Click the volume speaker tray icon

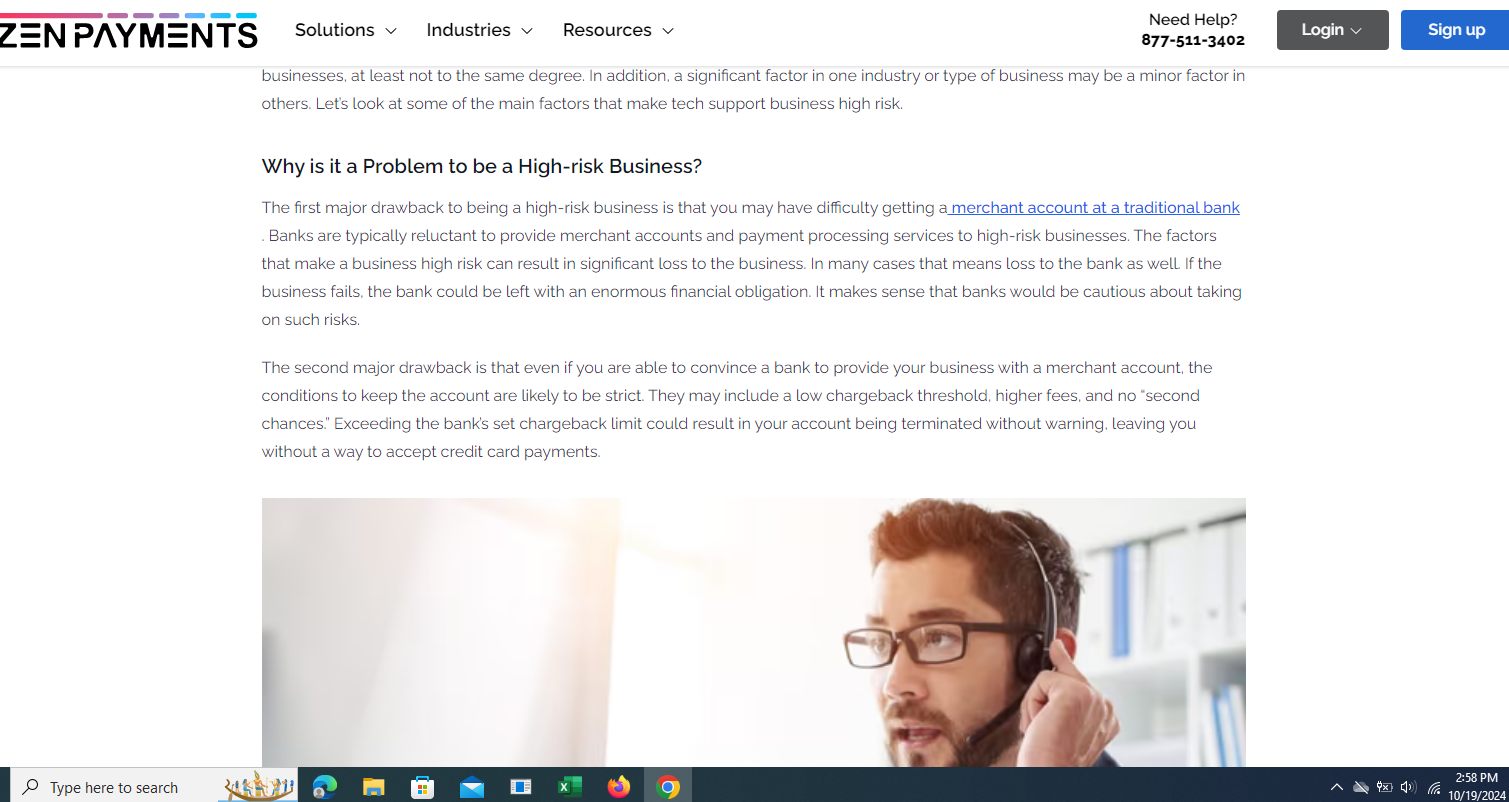click(x=1408, y=787)
